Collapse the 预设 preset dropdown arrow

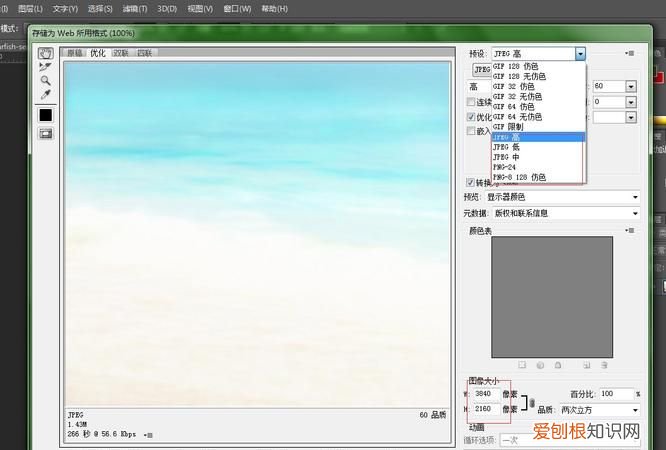pos(580,53)
